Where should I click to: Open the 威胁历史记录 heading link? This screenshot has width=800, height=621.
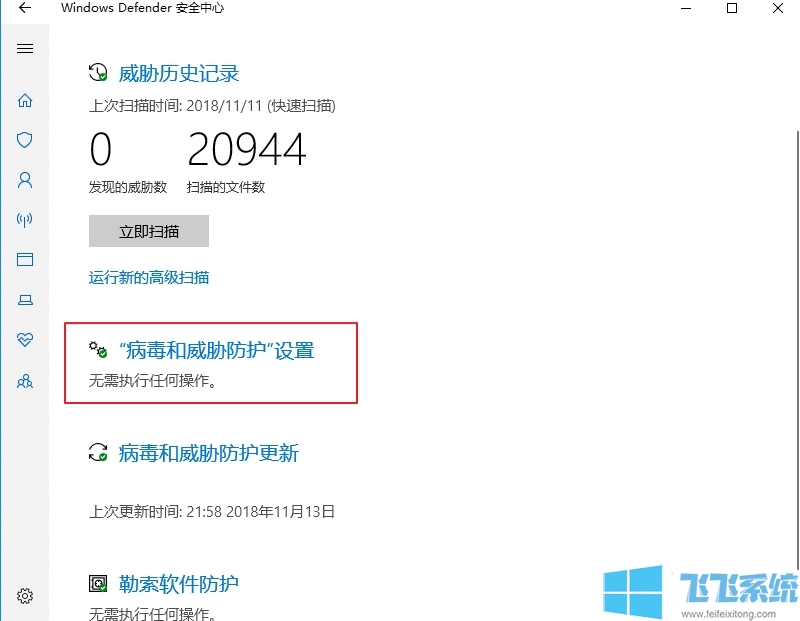(179, 73)
